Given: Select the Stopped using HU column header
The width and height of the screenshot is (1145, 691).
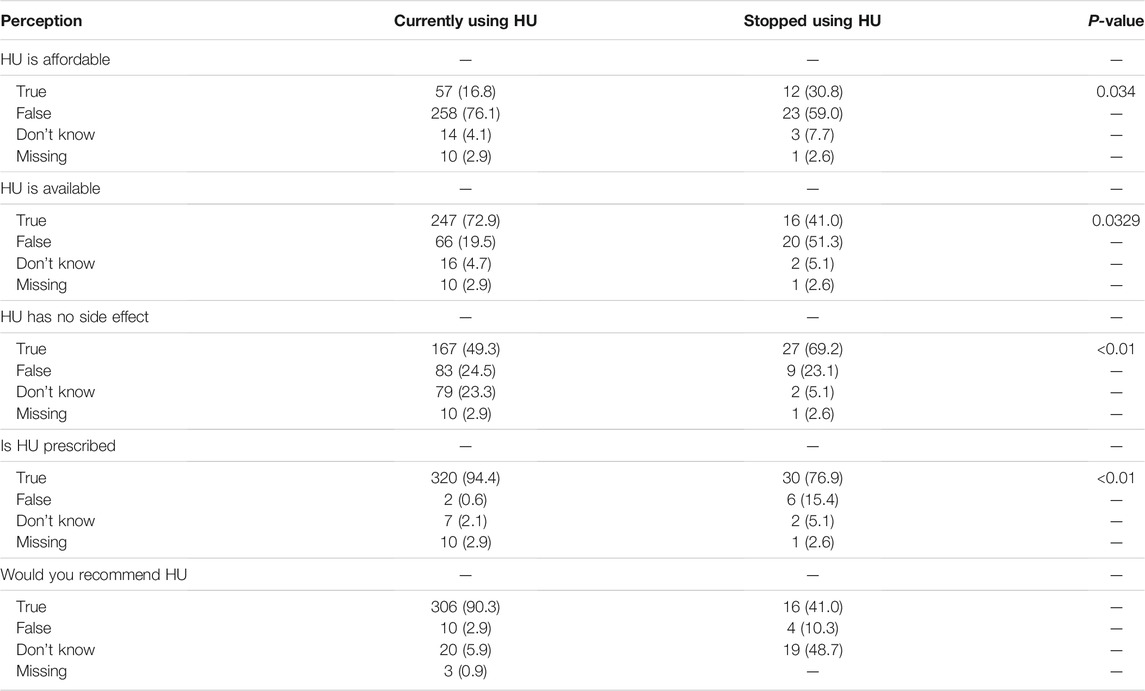Looking at the screenshot, I should click(812, 21).
